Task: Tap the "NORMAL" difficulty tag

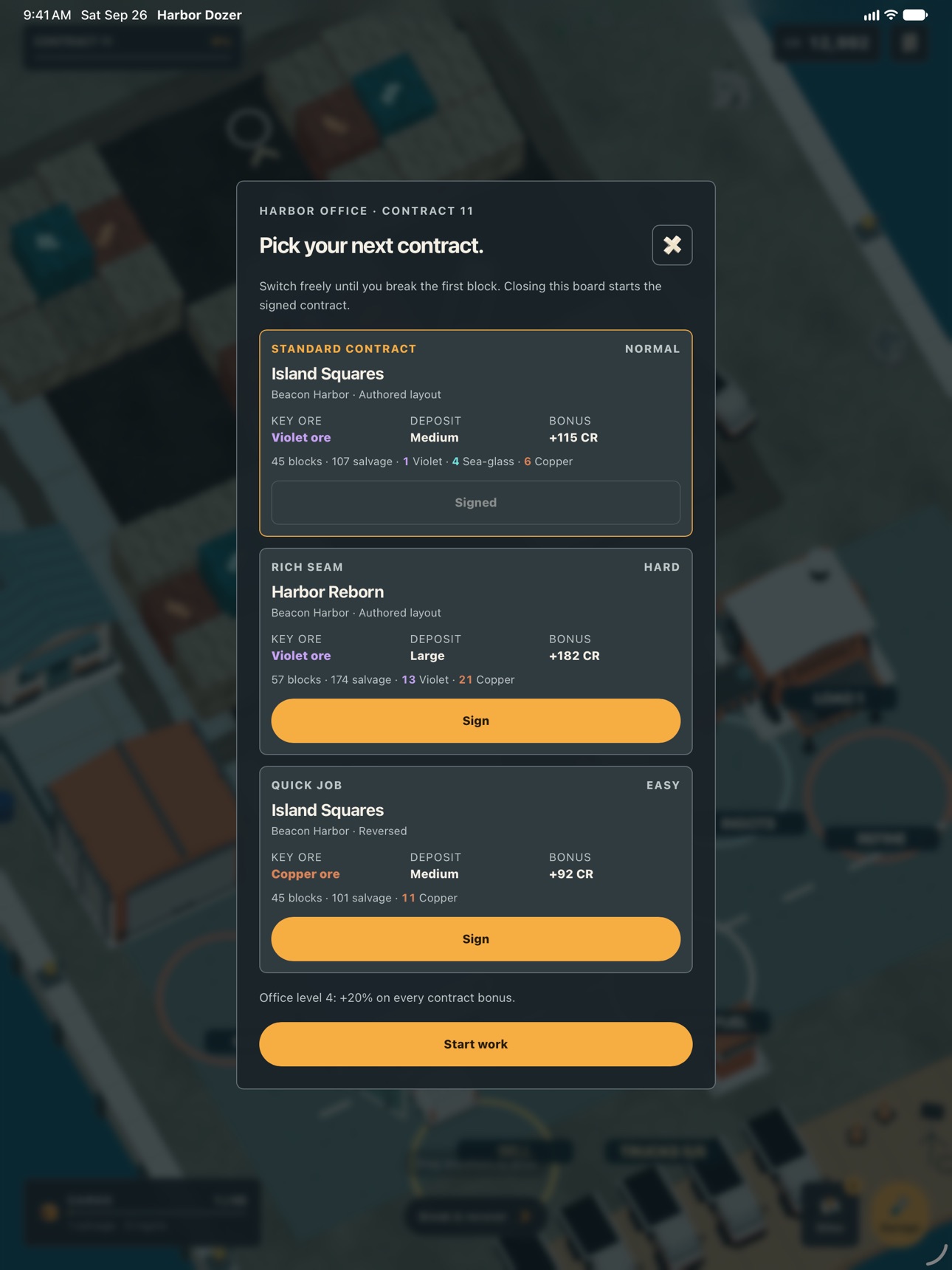Action: [652, 349]
